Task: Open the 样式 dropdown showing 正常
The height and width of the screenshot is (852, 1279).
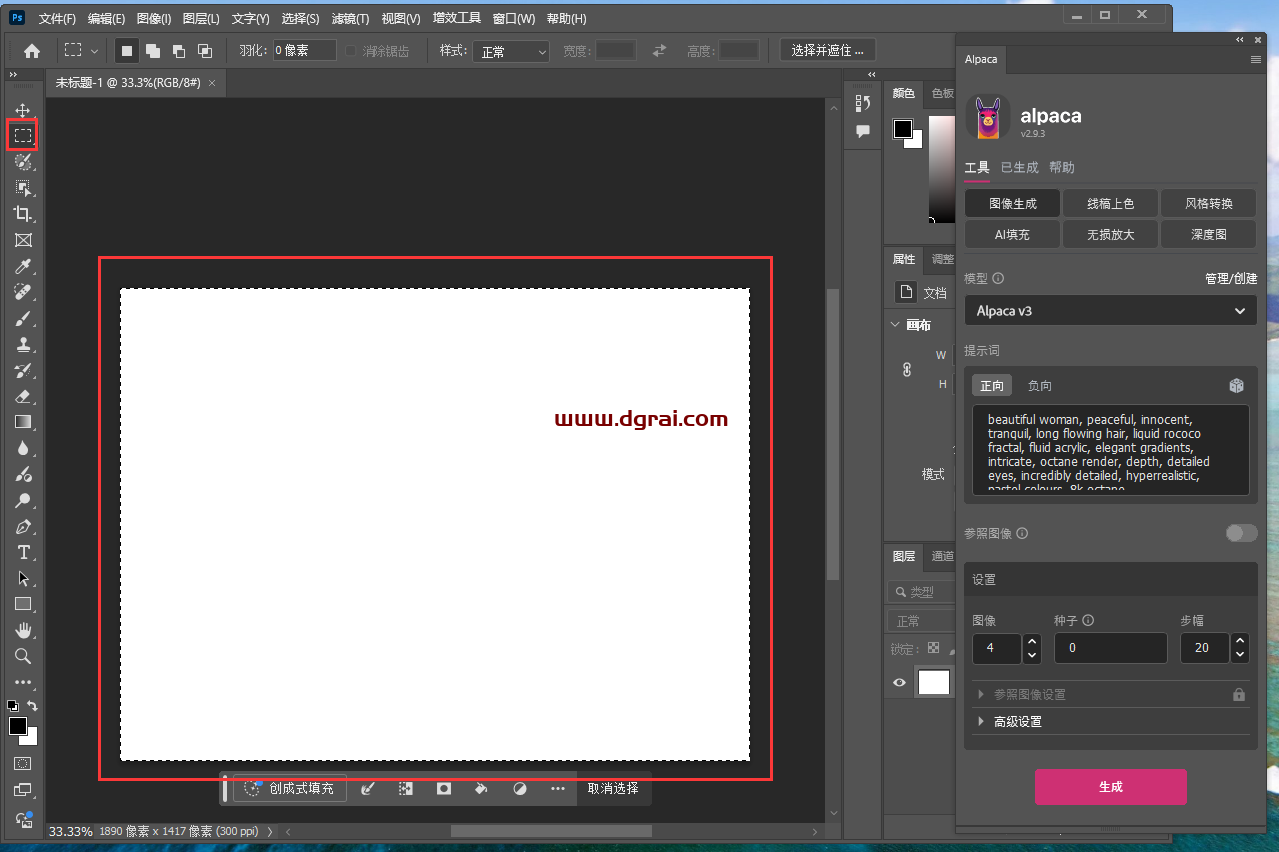Action: [x=513, y=51]
